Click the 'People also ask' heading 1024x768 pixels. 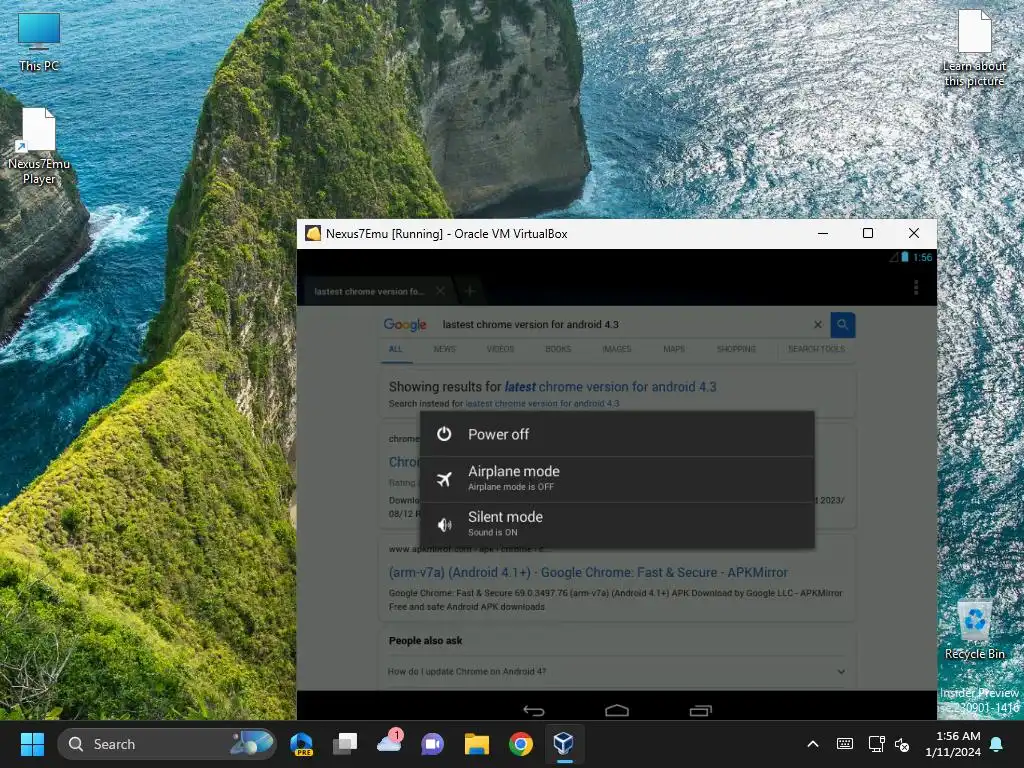[x=425, y=641]
